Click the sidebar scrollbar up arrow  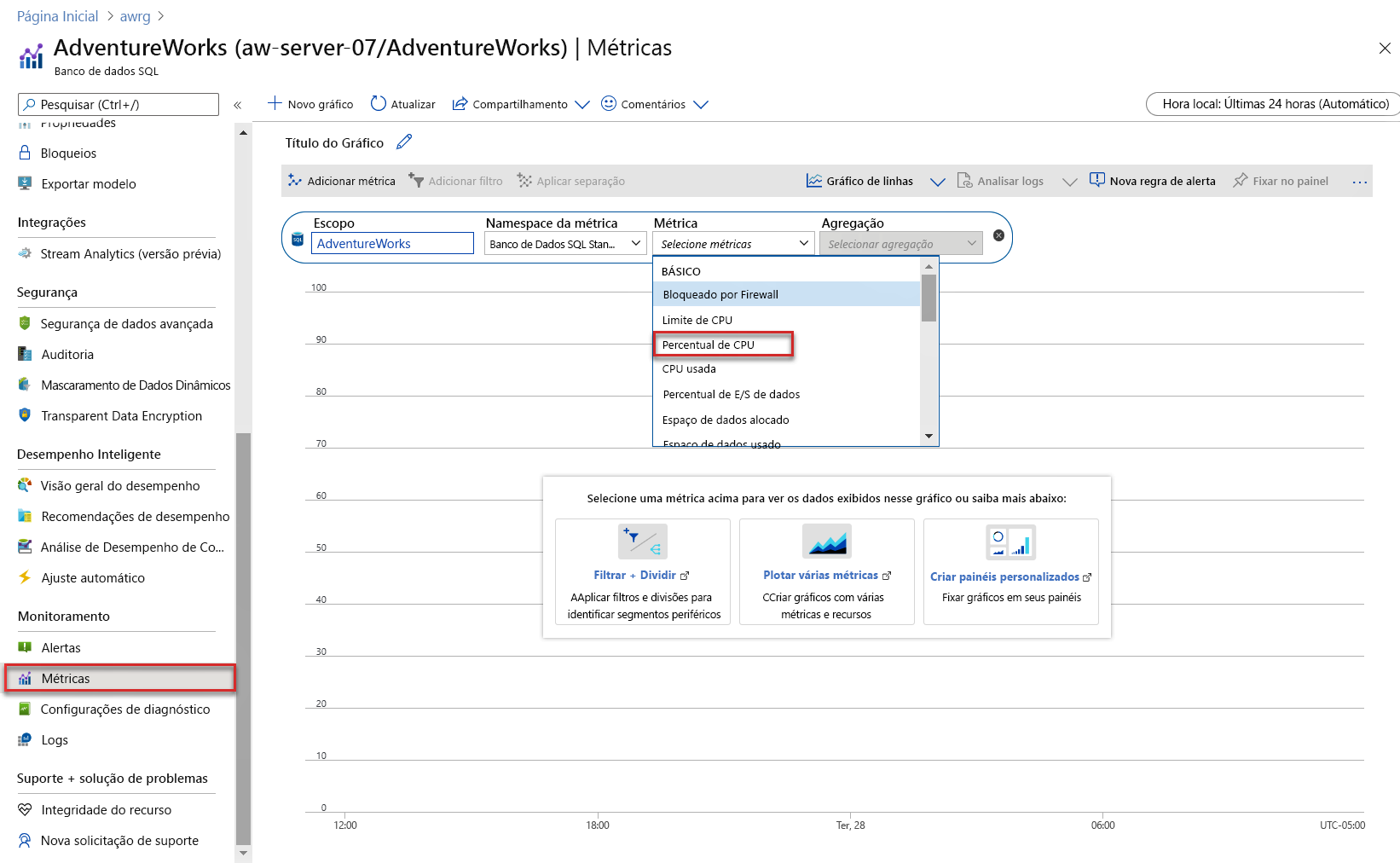point(244,133)
